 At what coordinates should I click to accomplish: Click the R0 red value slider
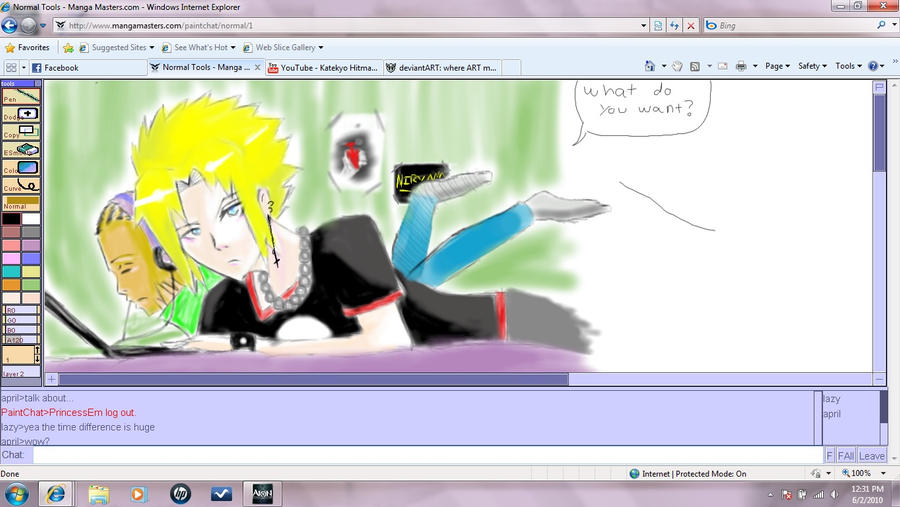21,310
